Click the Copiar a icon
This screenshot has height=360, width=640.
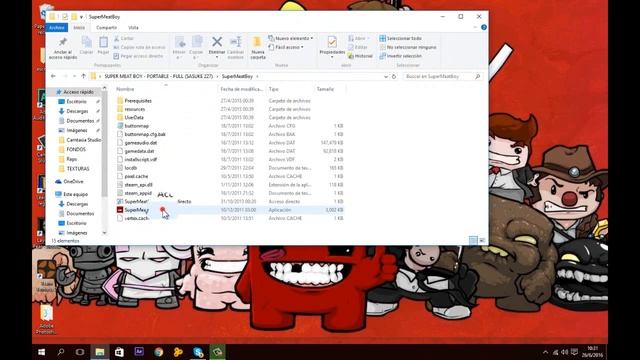click(x=196, y=42)
